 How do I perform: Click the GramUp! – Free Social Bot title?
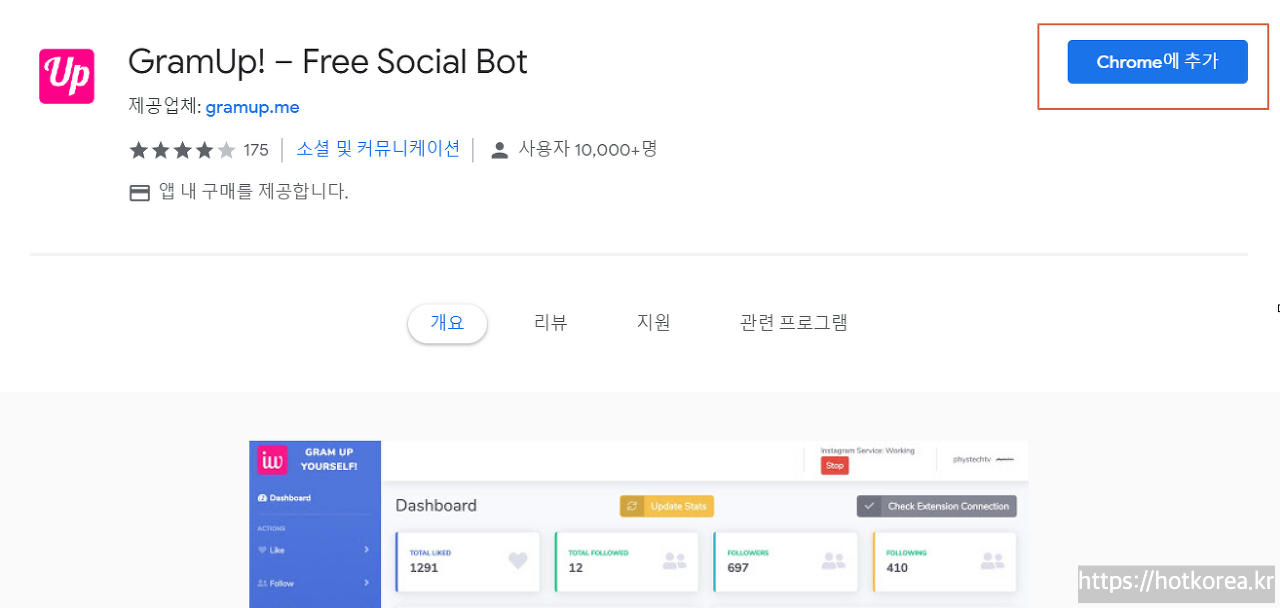(328, 62)
